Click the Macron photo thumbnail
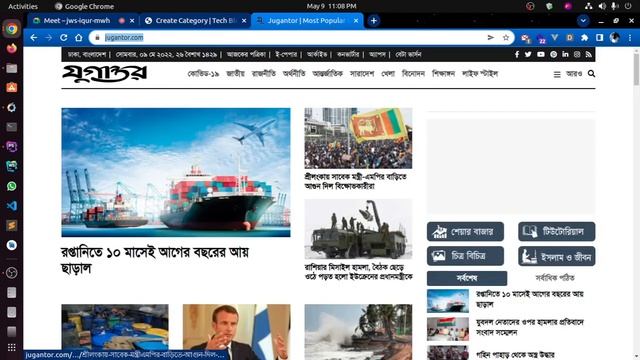Image resolution: width=640 pixels, height=360 pixels. coord(237,332)
